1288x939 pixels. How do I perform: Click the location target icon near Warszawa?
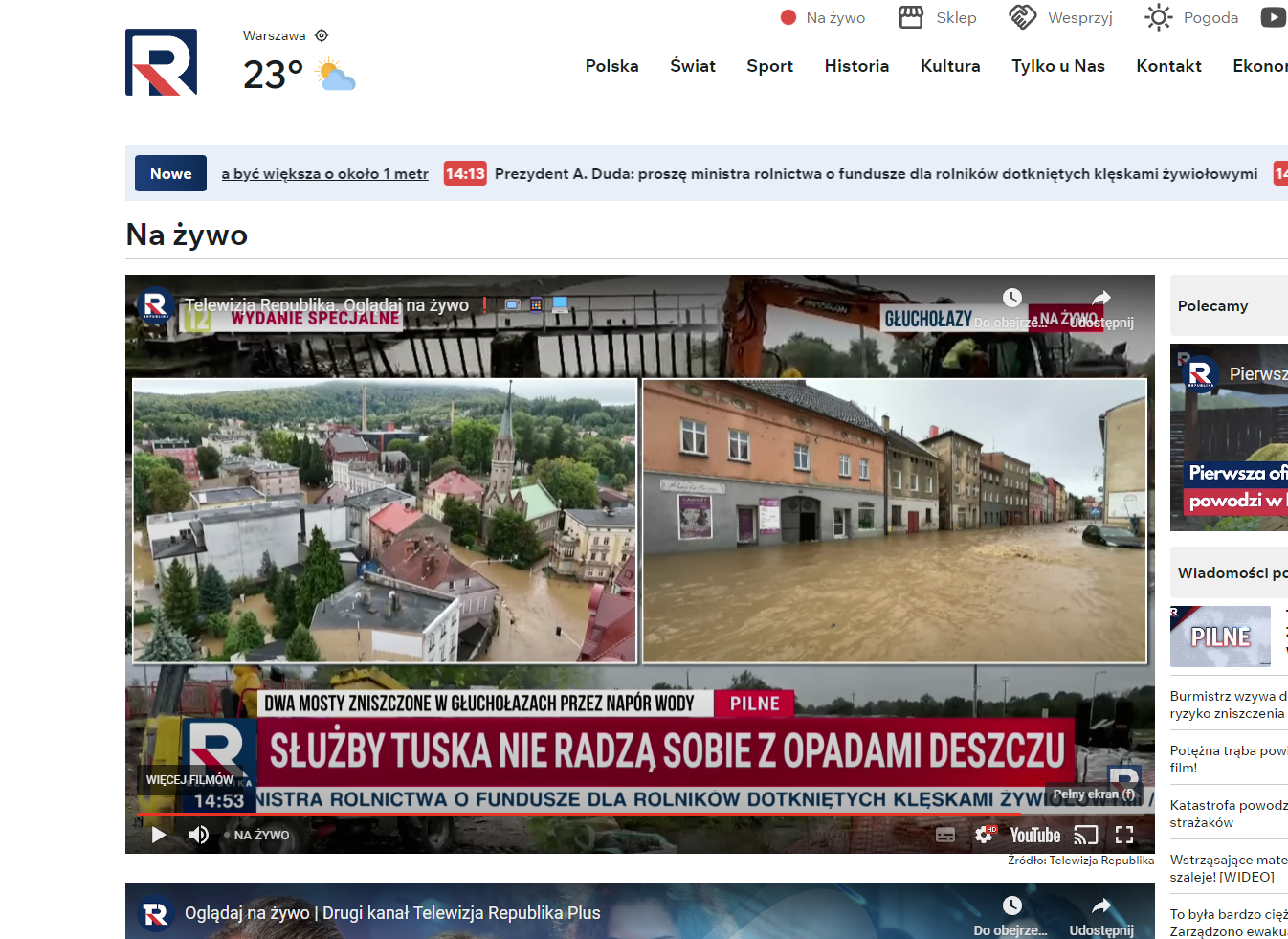coord(322,35)
